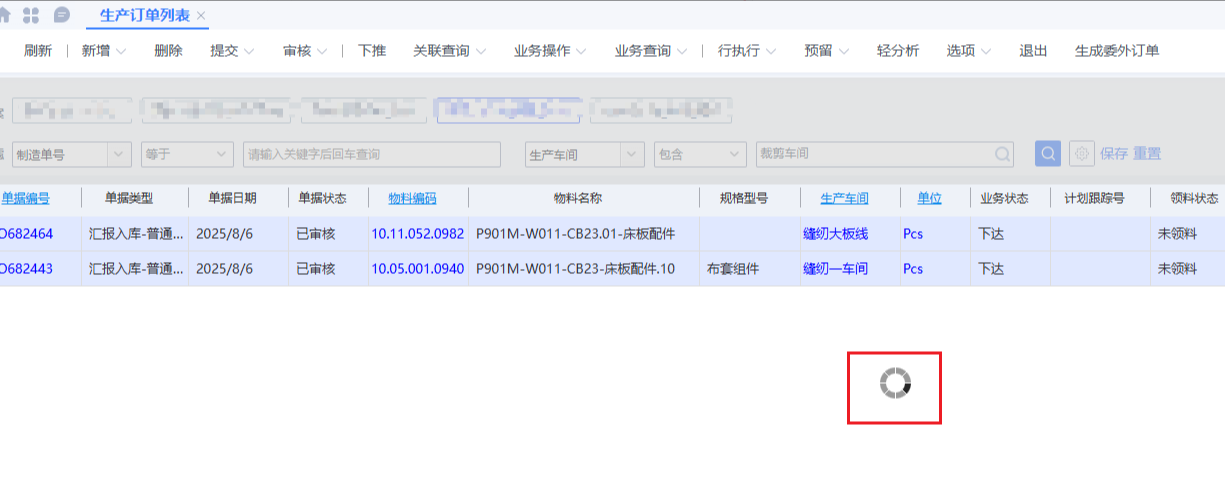Expand the 审核 menu

(305, 51)
